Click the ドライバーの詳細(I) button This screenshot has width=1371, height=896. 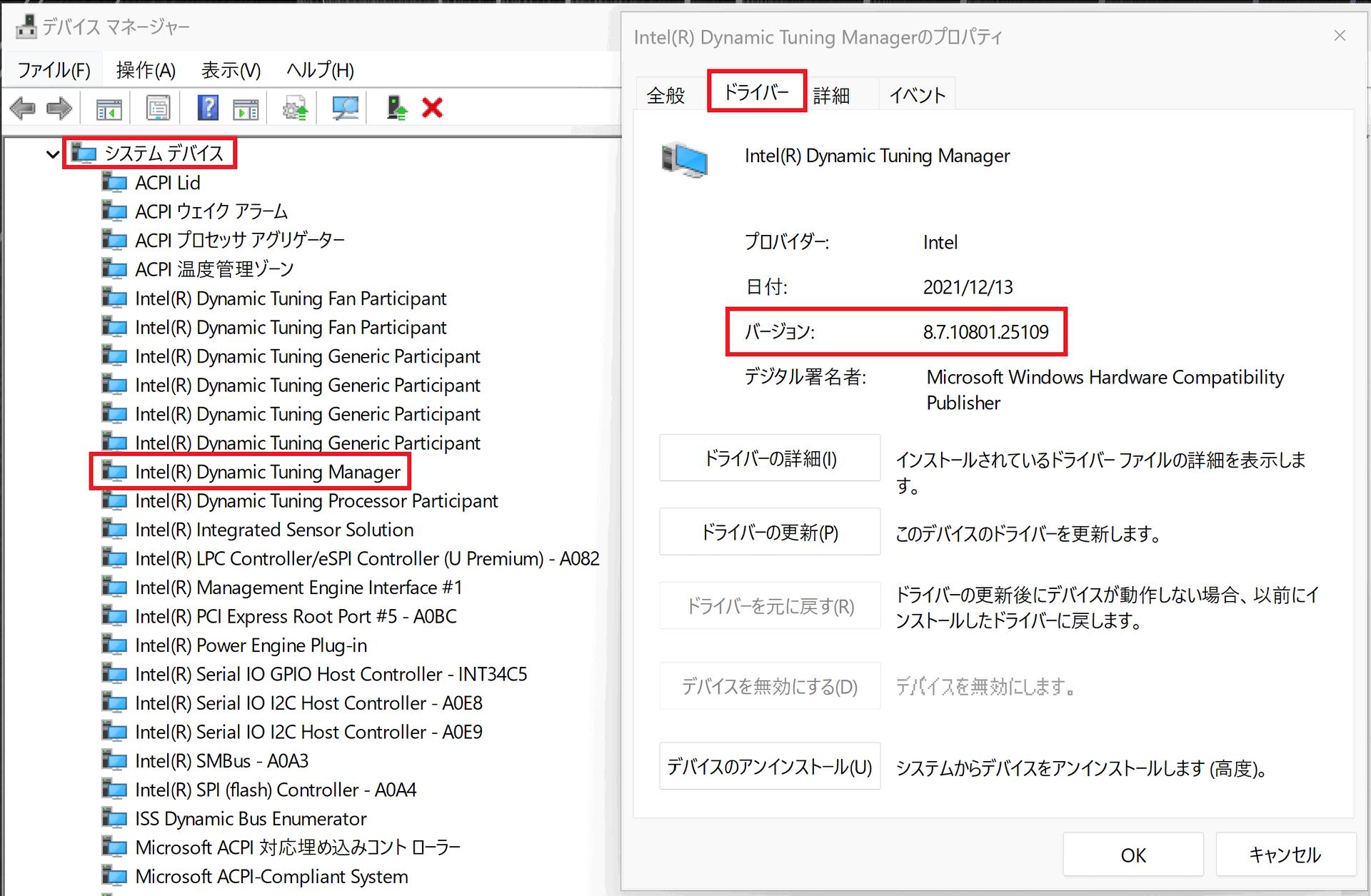click(770, 458)
